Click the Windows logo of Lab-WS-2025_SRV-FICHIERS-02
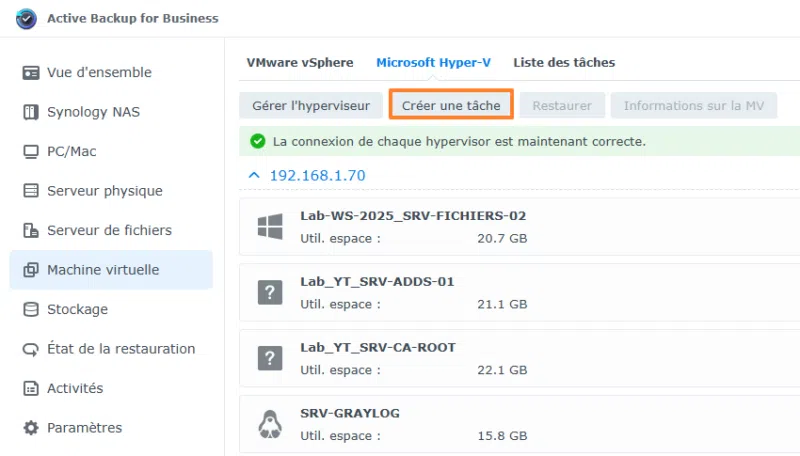The image size is (800, 456). [269, 227]
